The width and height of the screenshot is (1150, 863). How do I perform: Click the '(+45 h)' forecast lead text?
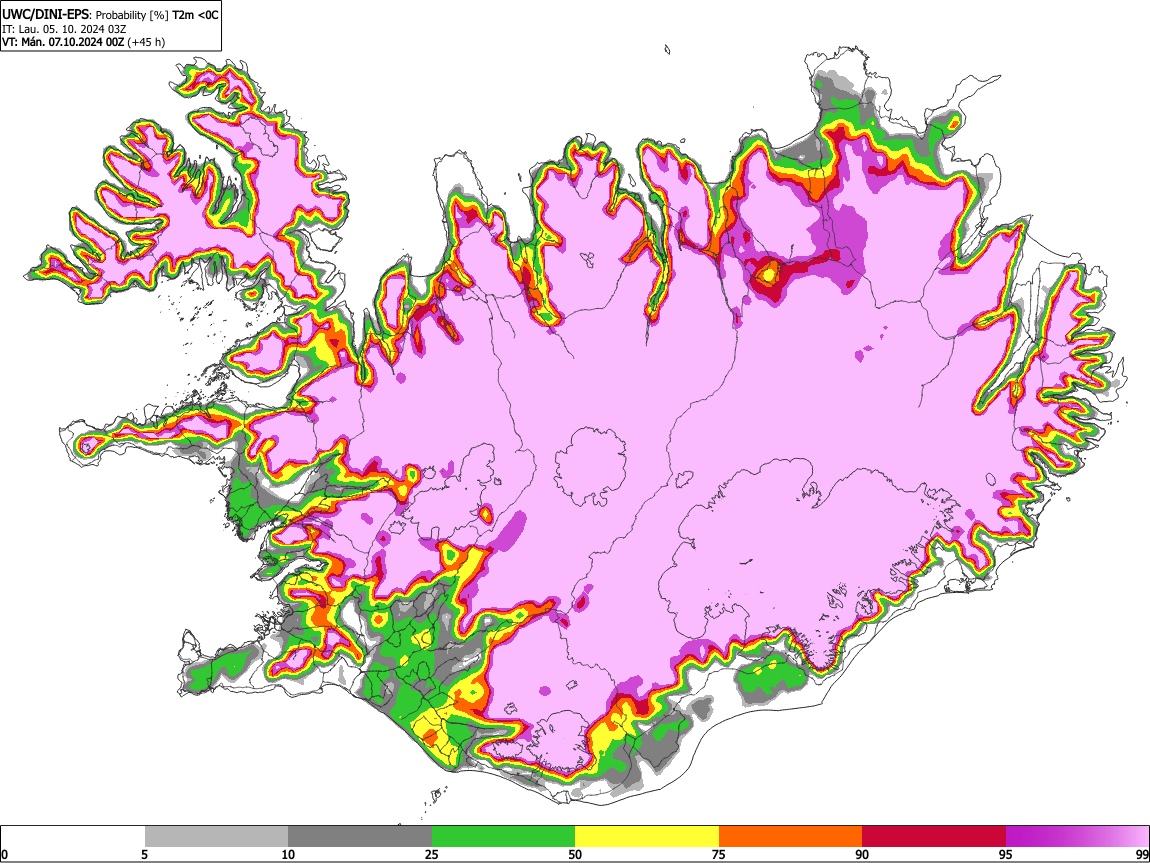147,42
